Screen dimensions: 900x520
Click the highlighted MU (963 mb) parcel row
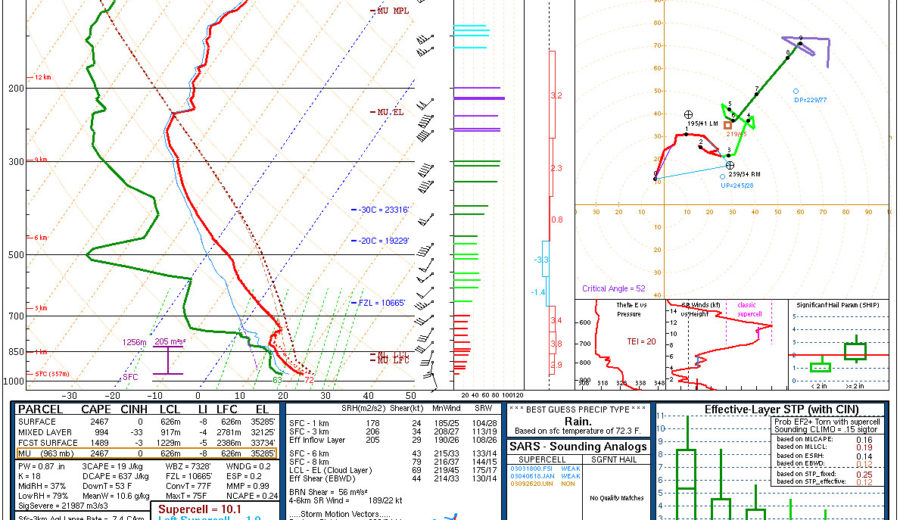146,453
